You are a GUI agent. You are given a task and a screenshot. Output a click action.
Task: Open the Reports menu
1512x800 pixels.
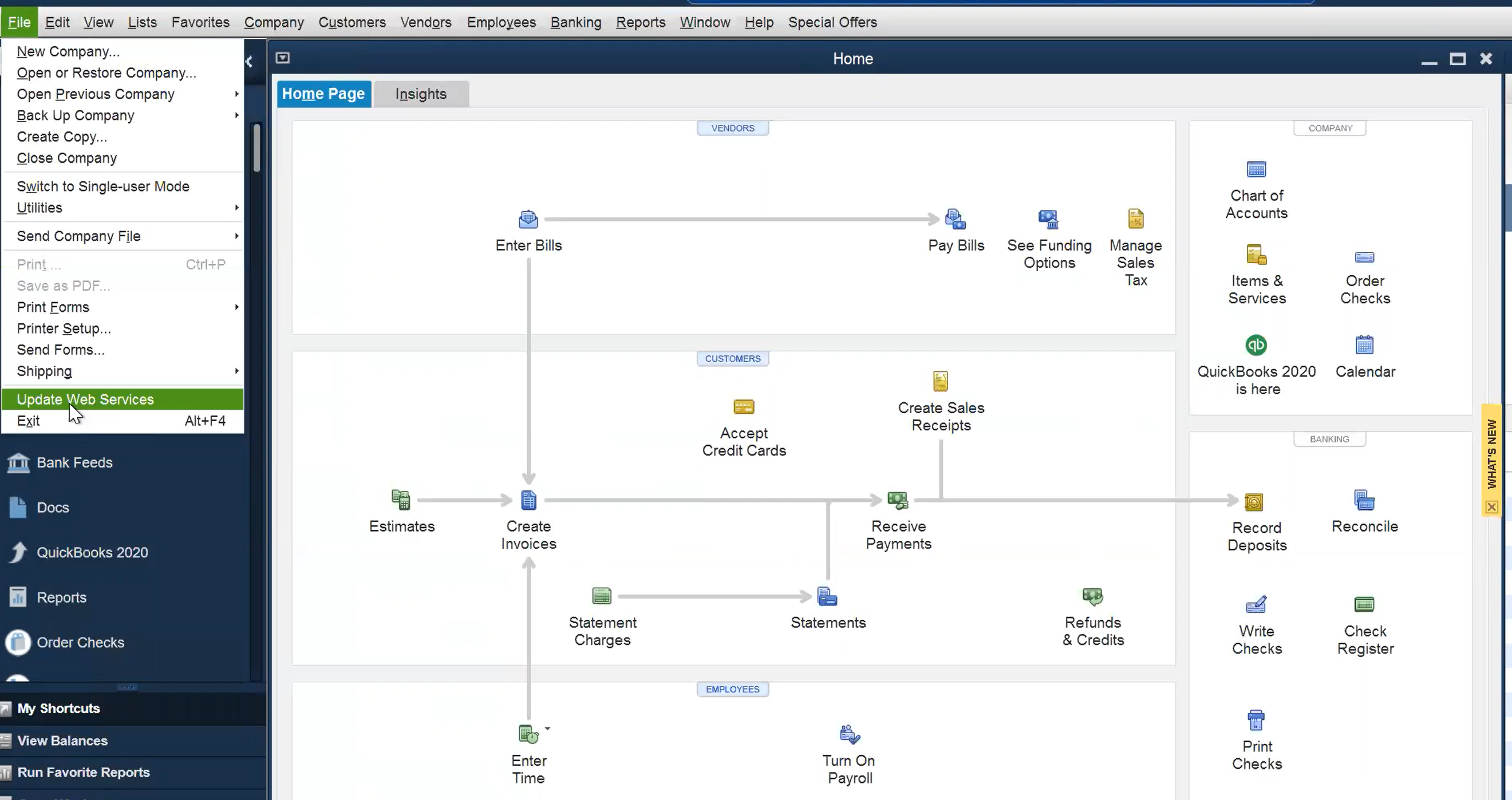[x=641, y=22]
